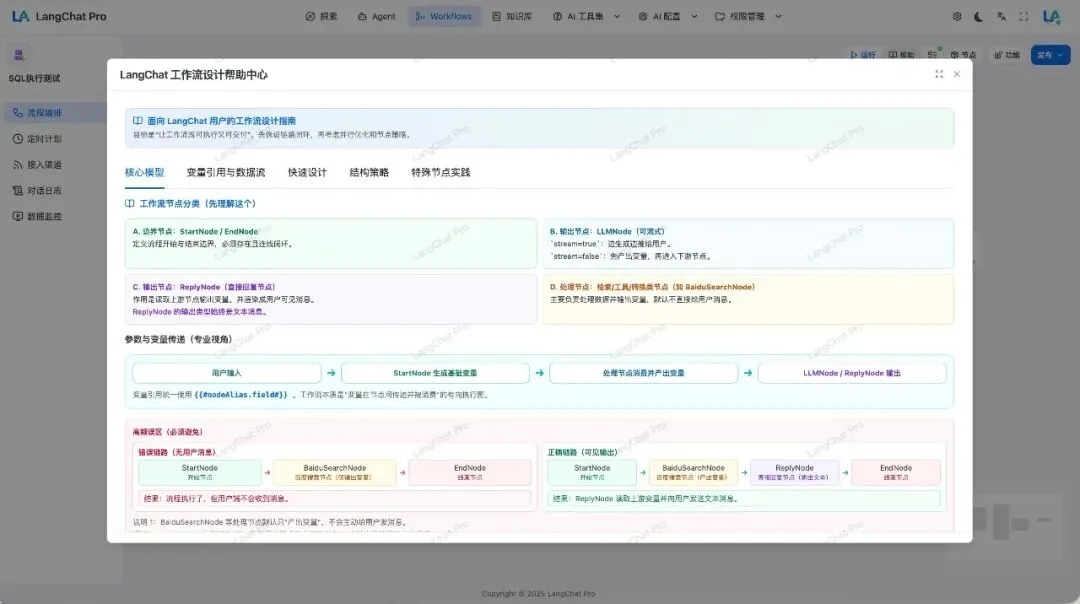1080x604 pixels.
Task: Toggle dark mode with the moon icon
Action: point(979,17)
